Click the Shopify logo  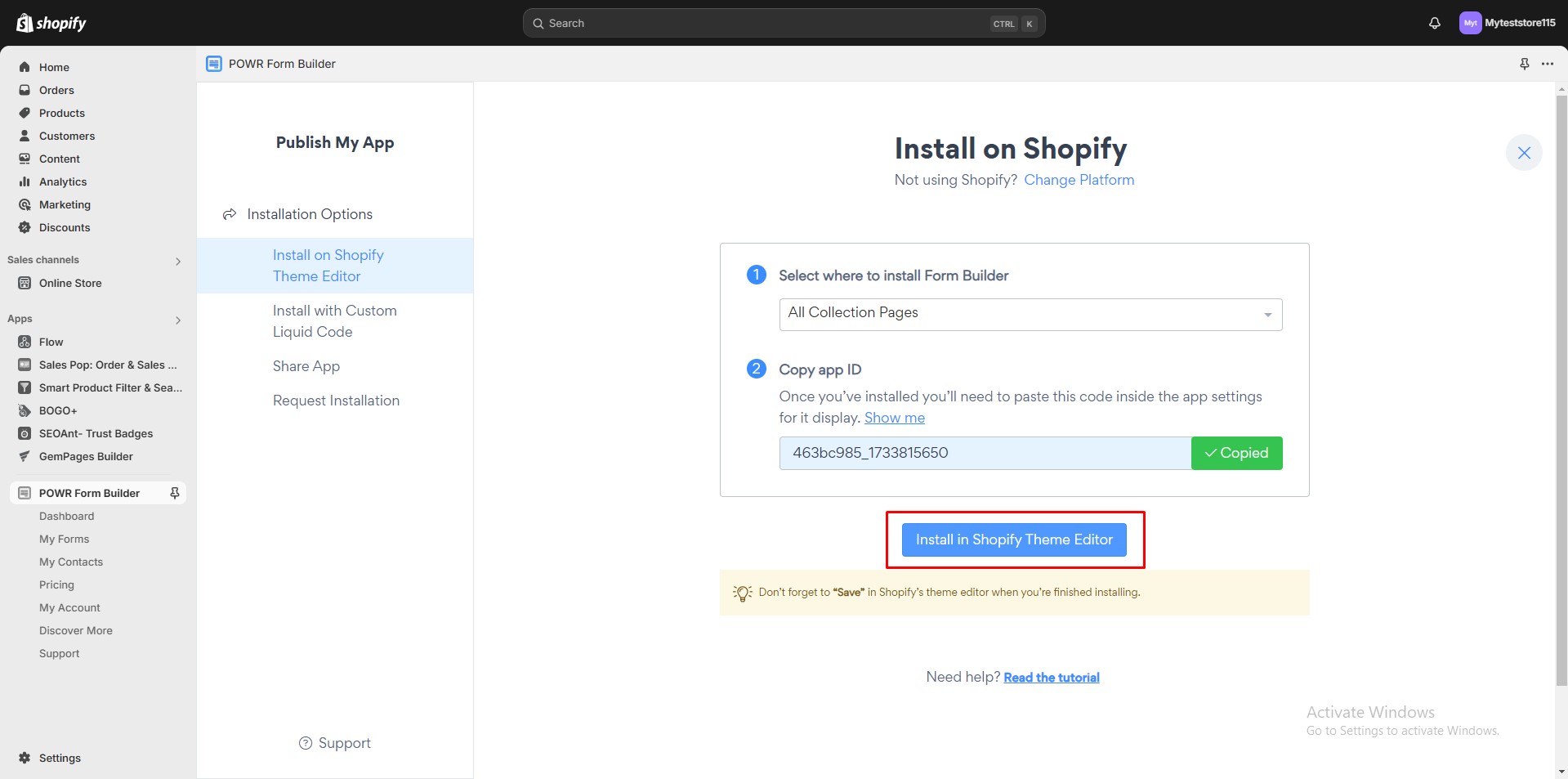(x=51, y=22)
